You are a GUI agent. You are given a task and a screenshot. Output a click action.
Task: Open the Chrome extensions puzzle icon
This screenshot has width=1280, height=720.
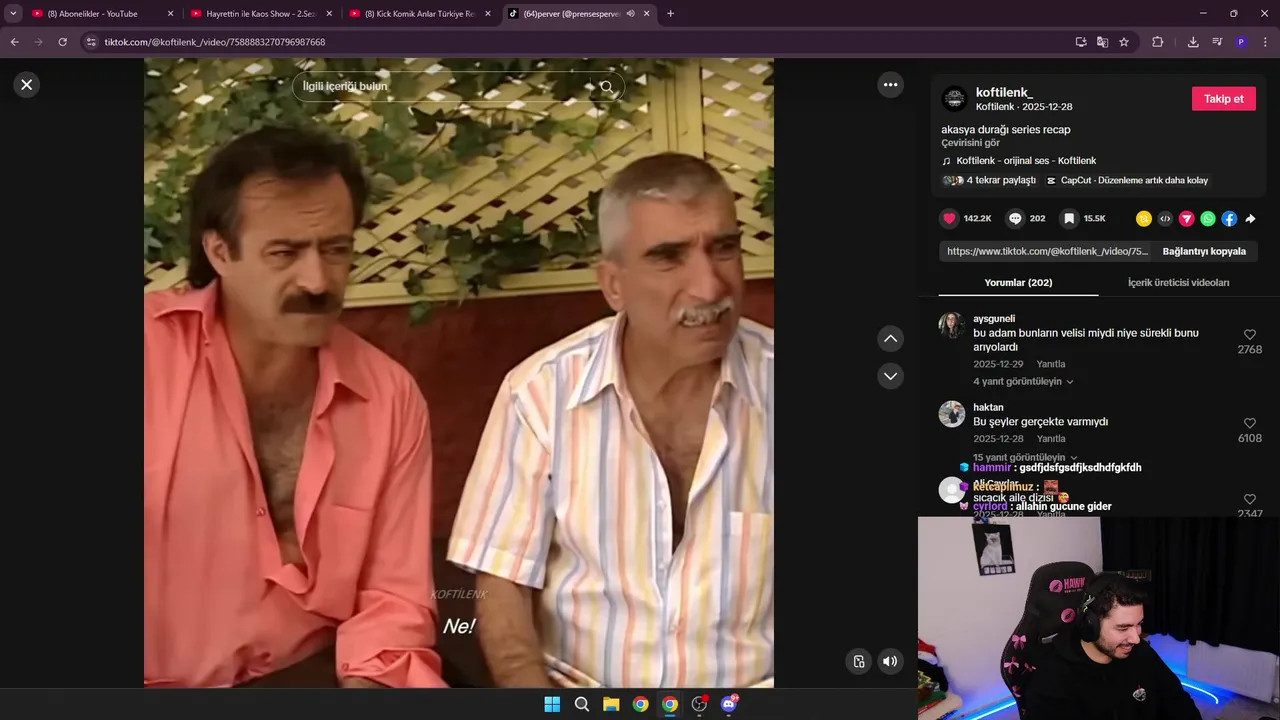(1158, 42)
